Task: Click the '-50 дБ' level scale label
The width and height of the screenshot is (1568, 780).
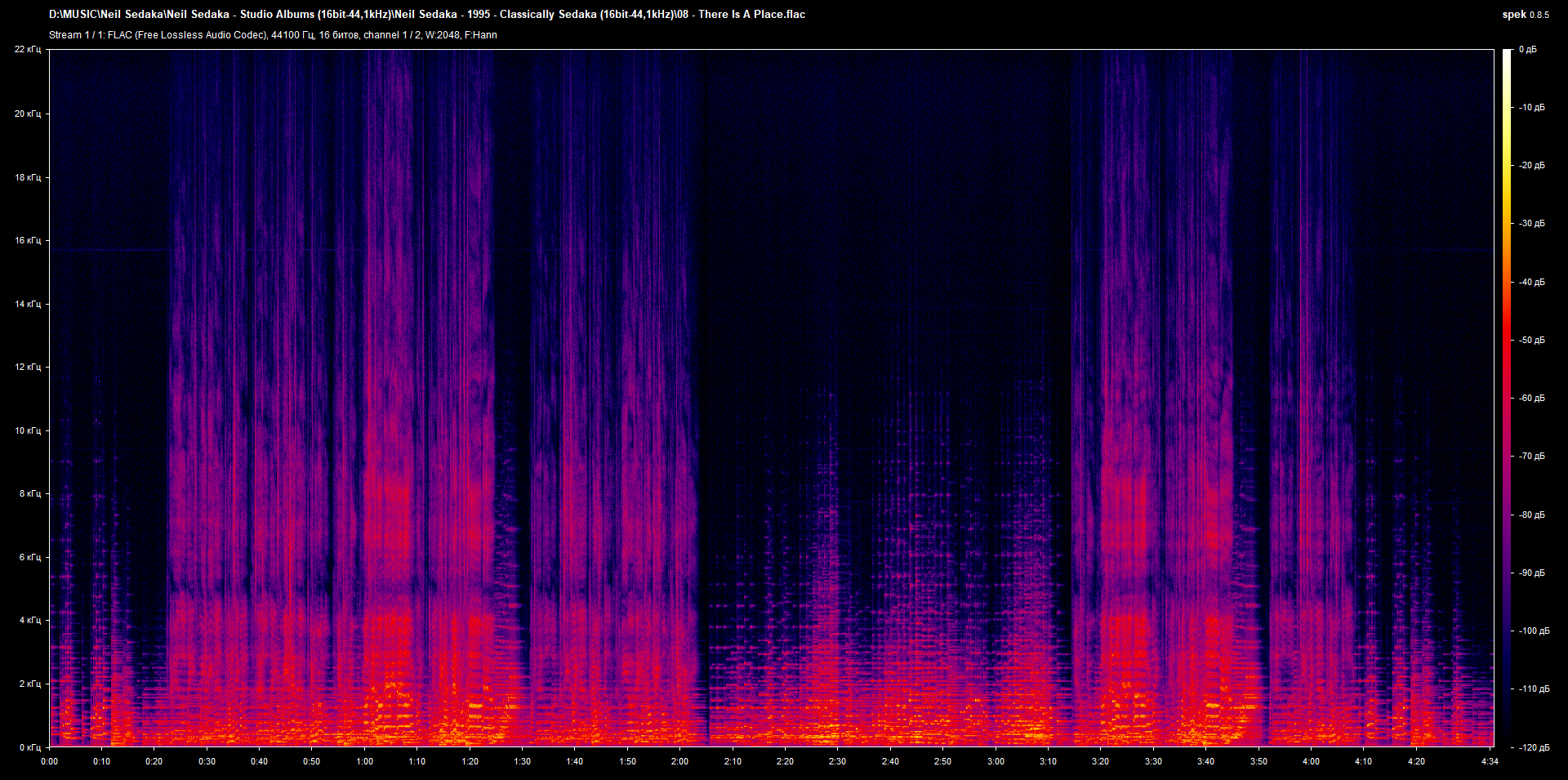Action: pyautogui.click(x=1532, y=341)
